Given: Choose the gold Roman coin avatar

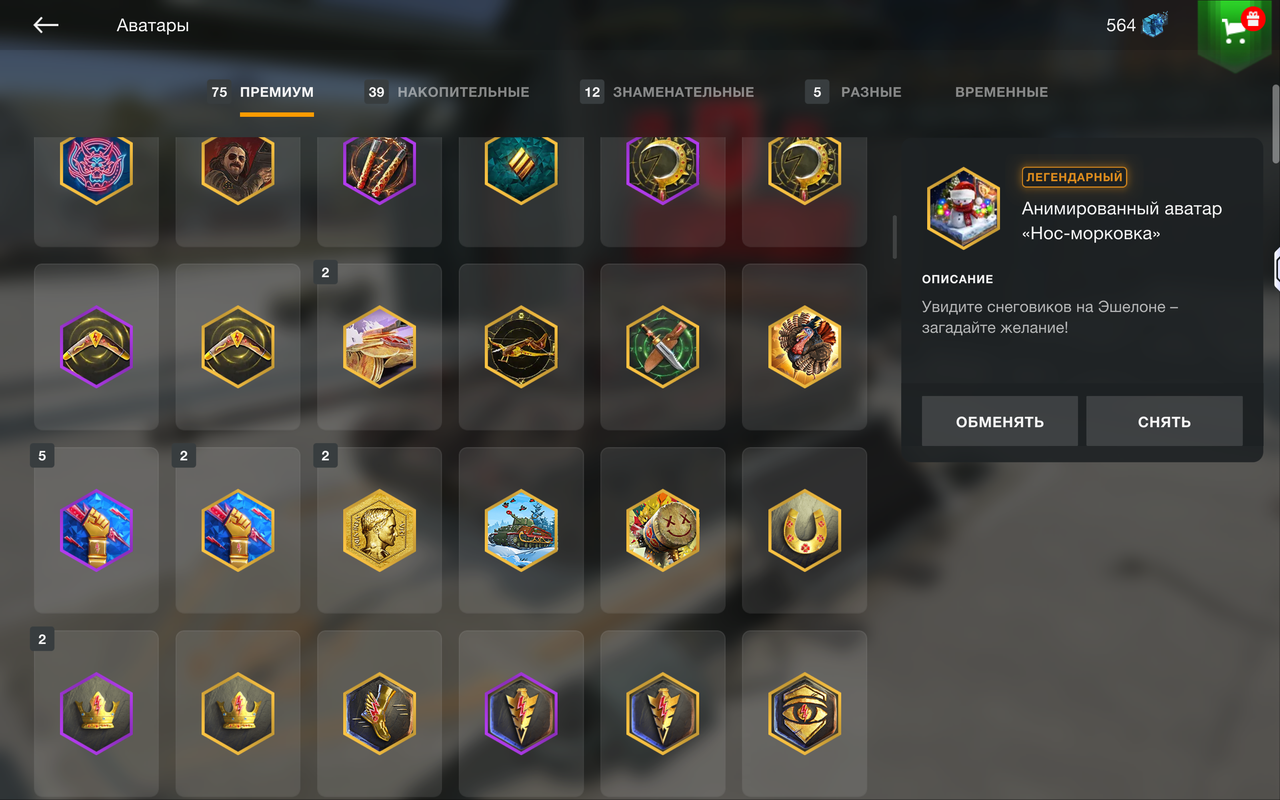Looking at the screenshot, I should 379,530.
